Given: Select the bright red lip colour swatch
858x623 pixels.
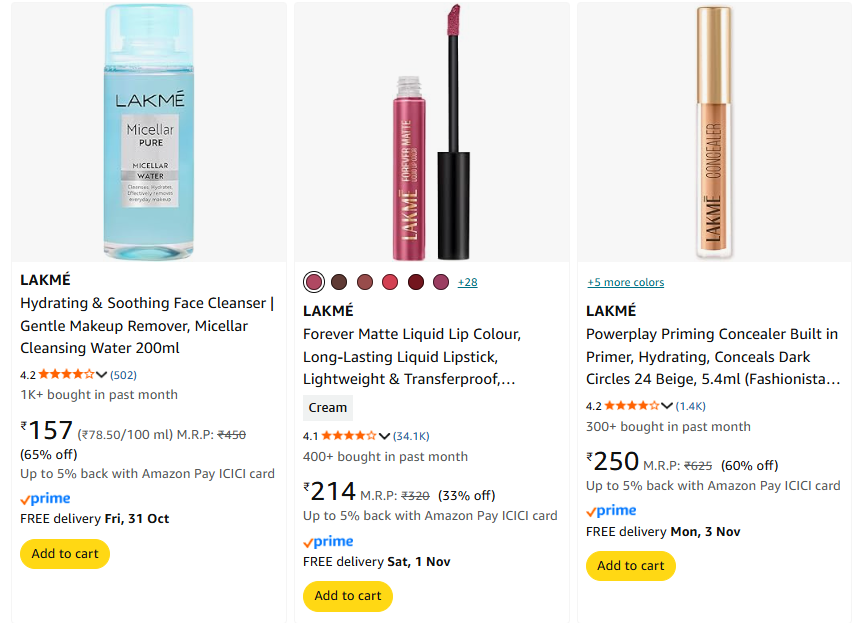Looking at the screenshot, I should tap(390, 282).
